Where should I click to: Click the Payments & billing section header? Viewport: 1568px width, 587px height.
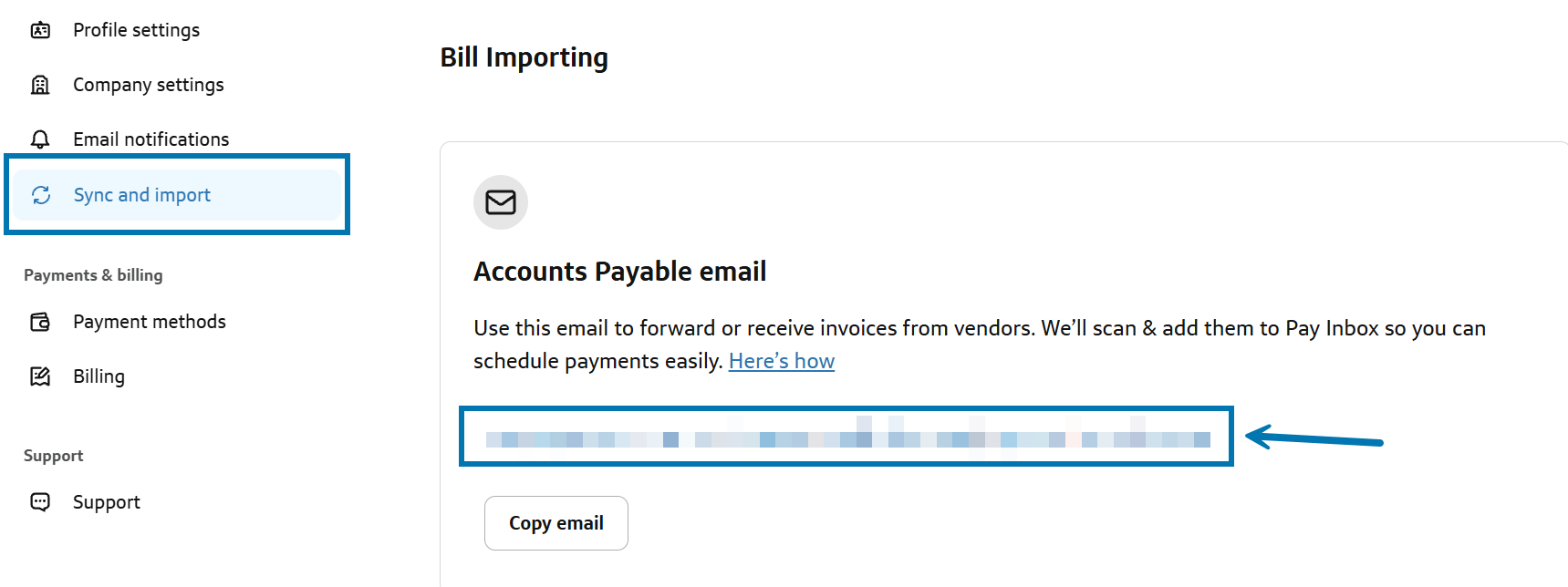click(x=93, y=275)
